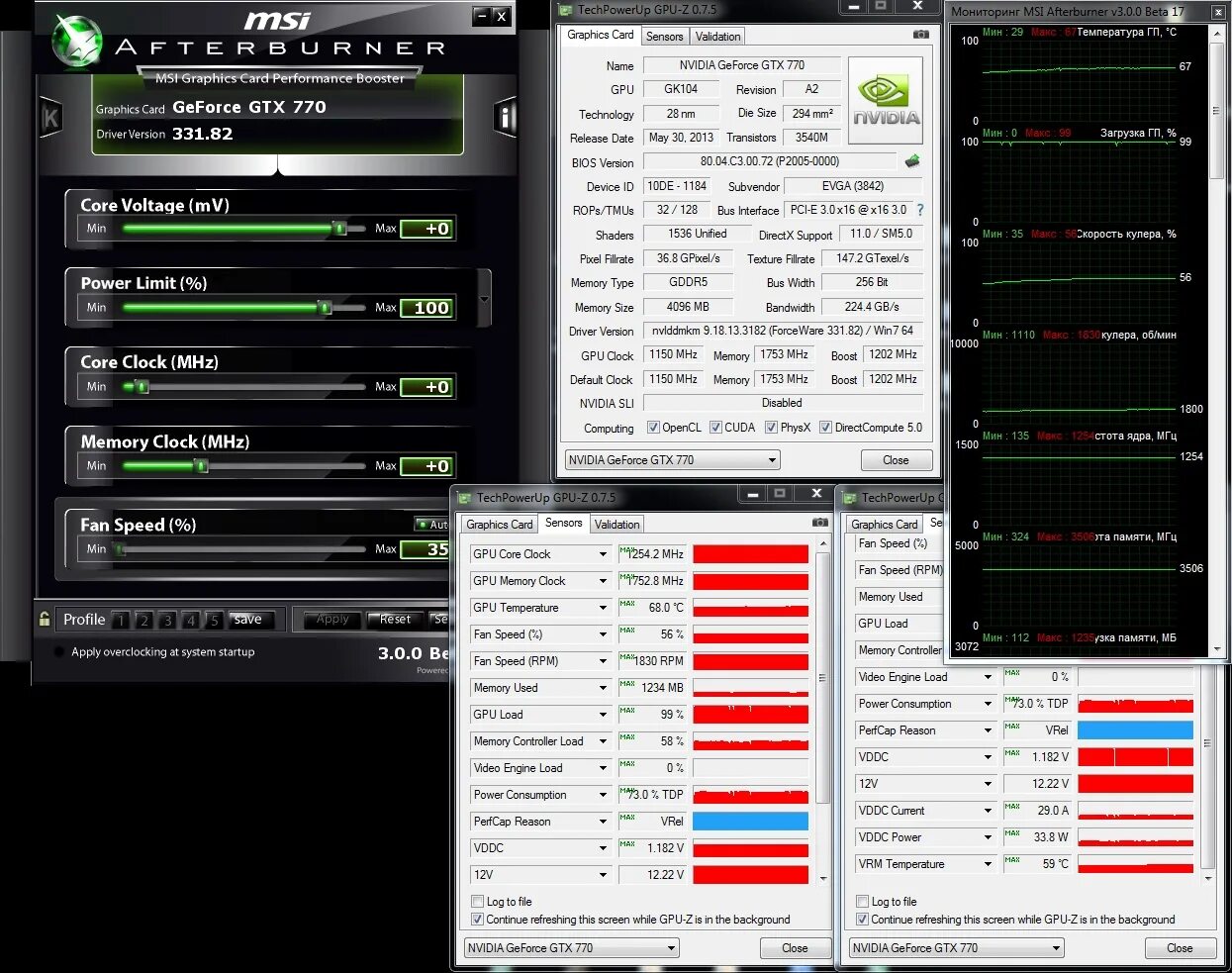Toggle the OpenCL checkbox
This screenshot has width=1232, height=973.
coord(653,428)
